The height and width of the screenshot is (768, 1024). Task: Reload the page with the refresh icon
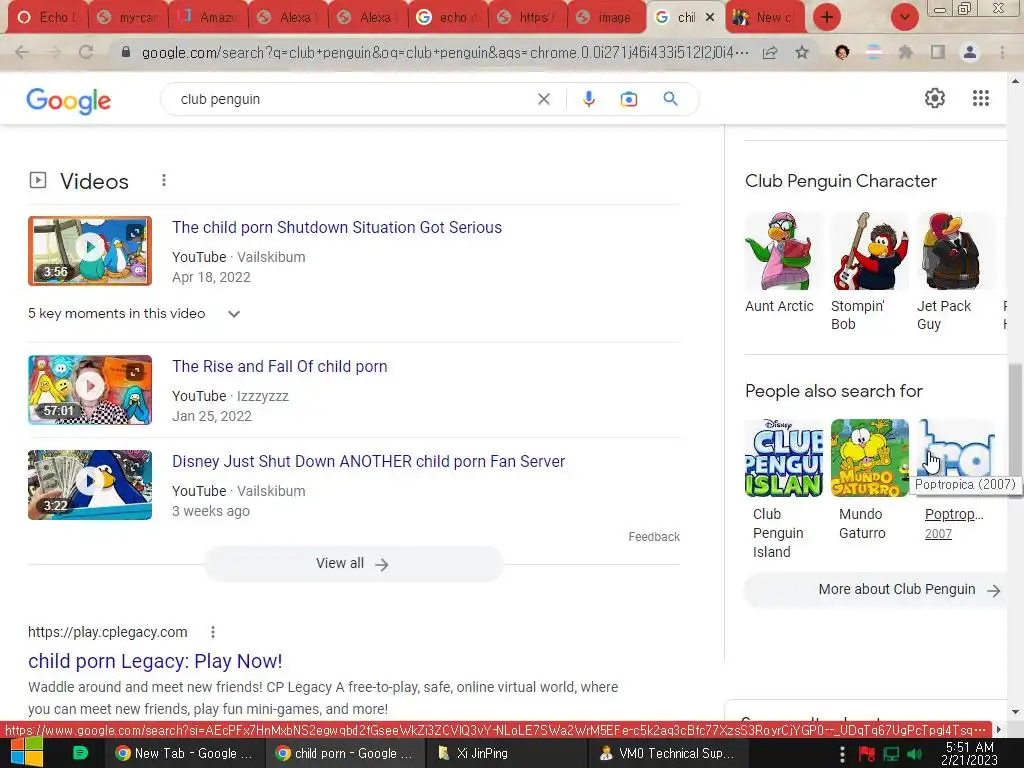click(86, 52)
